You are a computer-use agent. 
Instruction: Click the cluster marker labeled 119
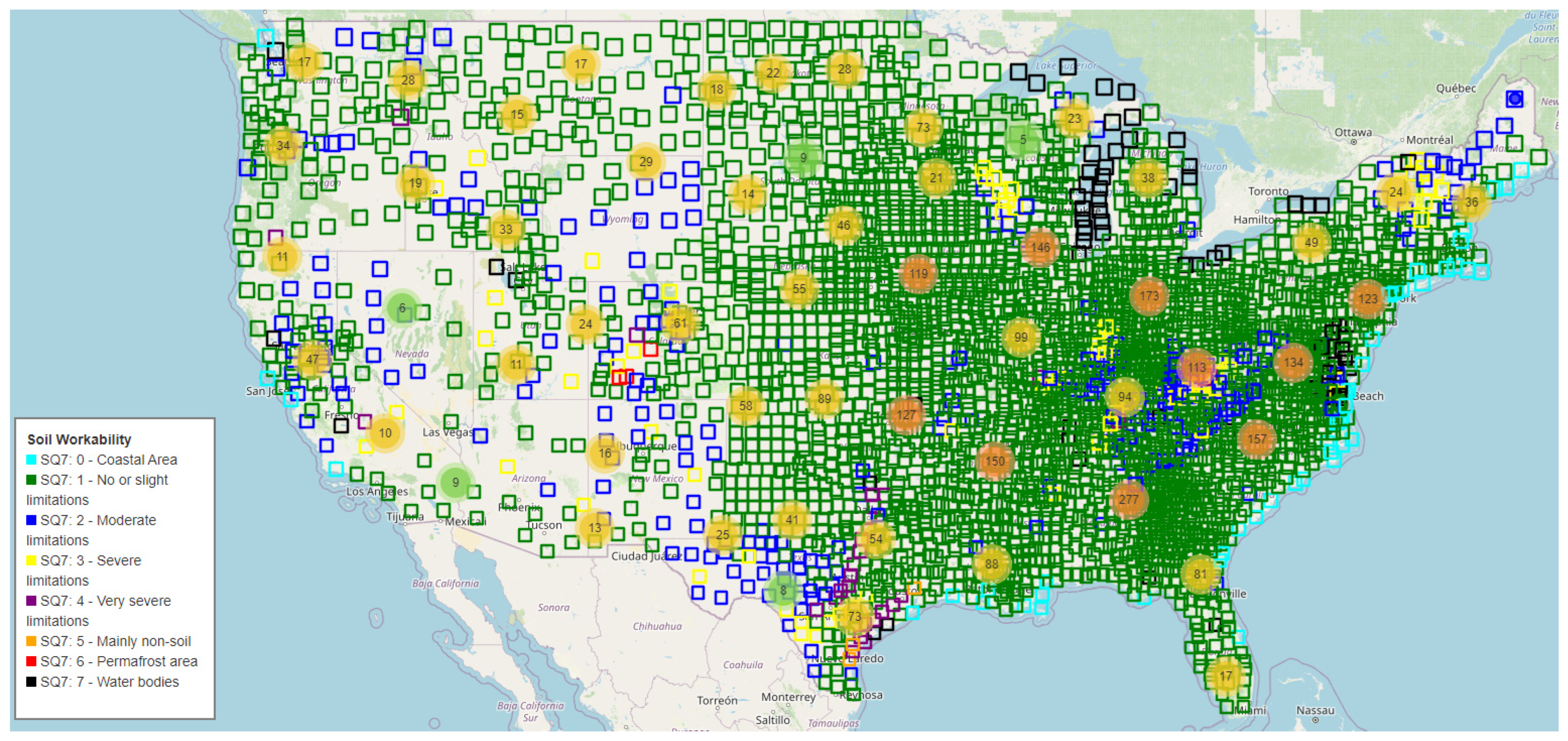pyautogui.click(x=918, y=274)
